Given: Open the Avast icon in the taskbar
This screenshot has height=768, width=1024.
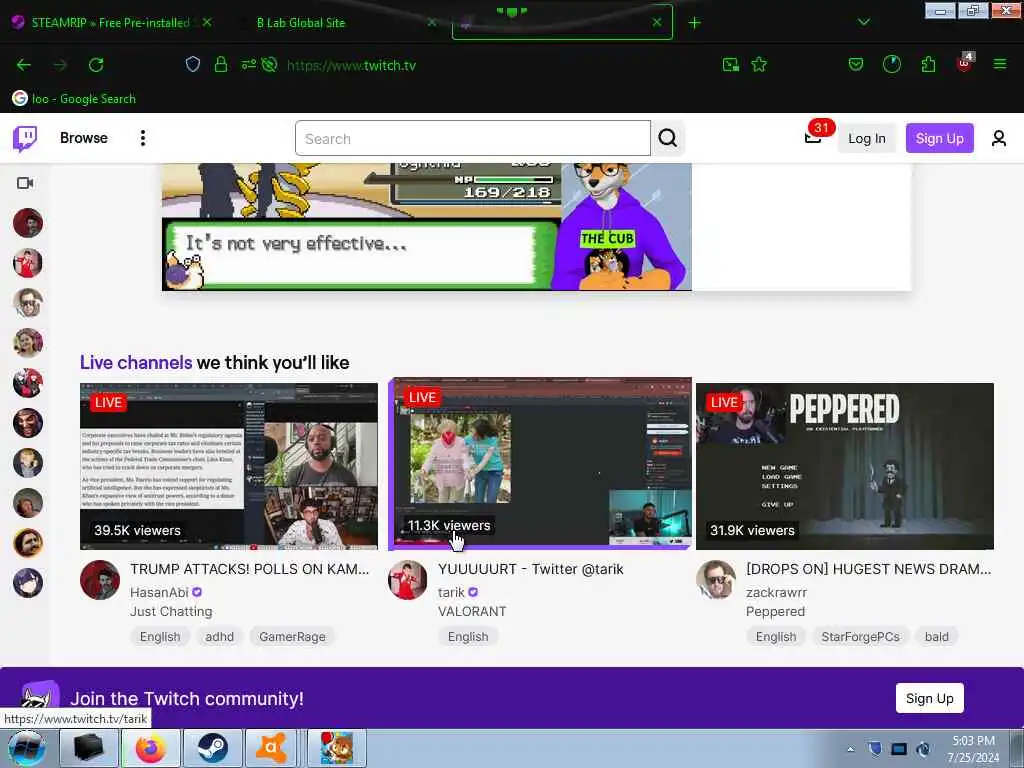Looking at the screenshot, I should coord(271,748).
